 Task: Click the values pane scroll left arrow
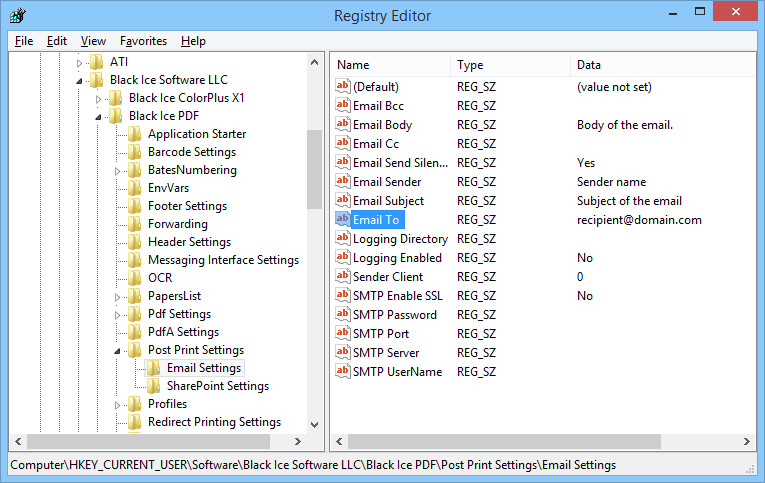pyautogui.click(x=340, y=442)
